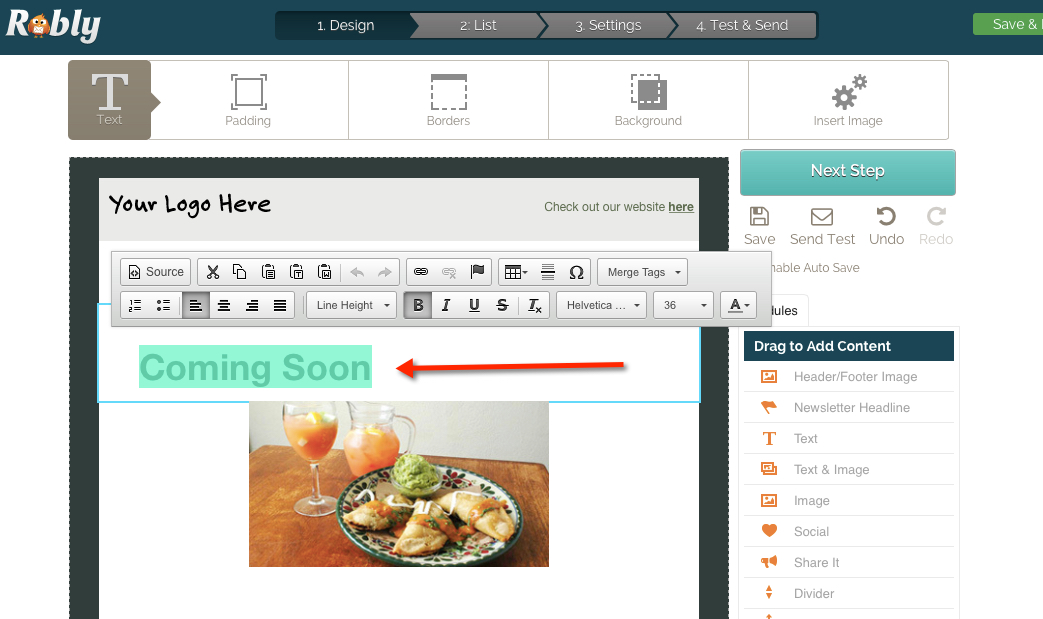Go to the 2: List step

tap(478, 25)
